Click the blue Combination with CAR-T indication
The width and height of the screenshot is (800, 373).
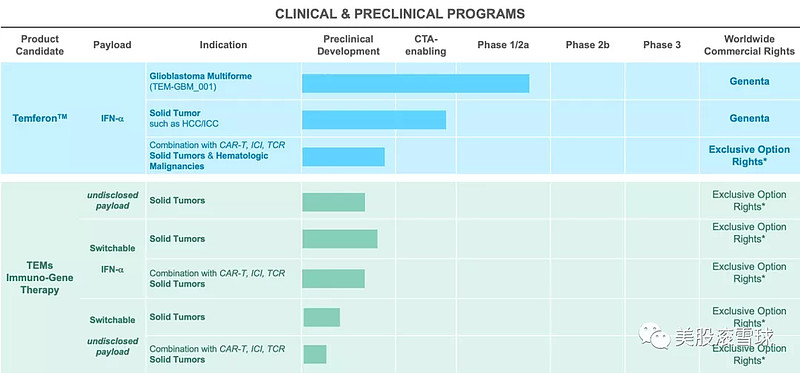point(217,156)
